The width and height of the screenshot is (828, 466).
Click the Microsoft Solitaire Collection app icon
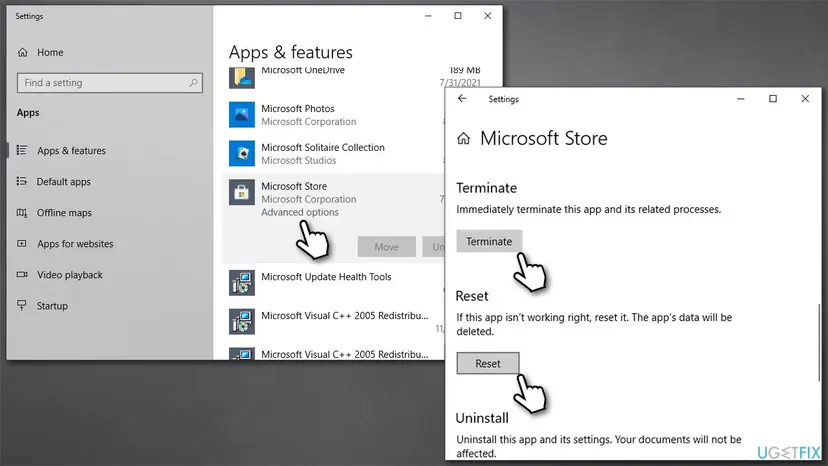pos(242,153)
